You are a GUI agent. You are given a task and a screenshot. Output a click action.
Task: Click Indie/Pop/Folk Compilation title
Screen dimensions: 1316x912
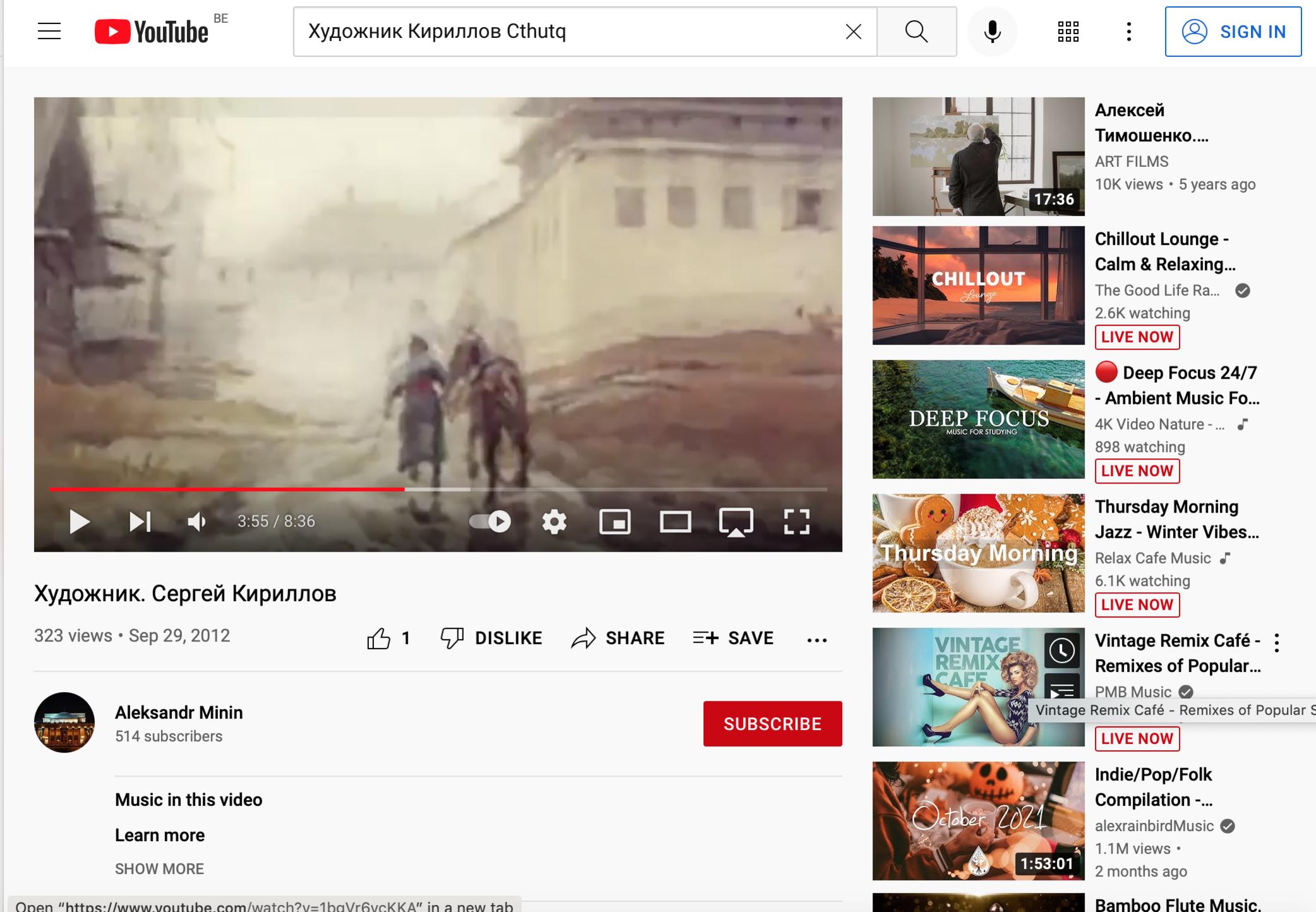coord(1154,787)
